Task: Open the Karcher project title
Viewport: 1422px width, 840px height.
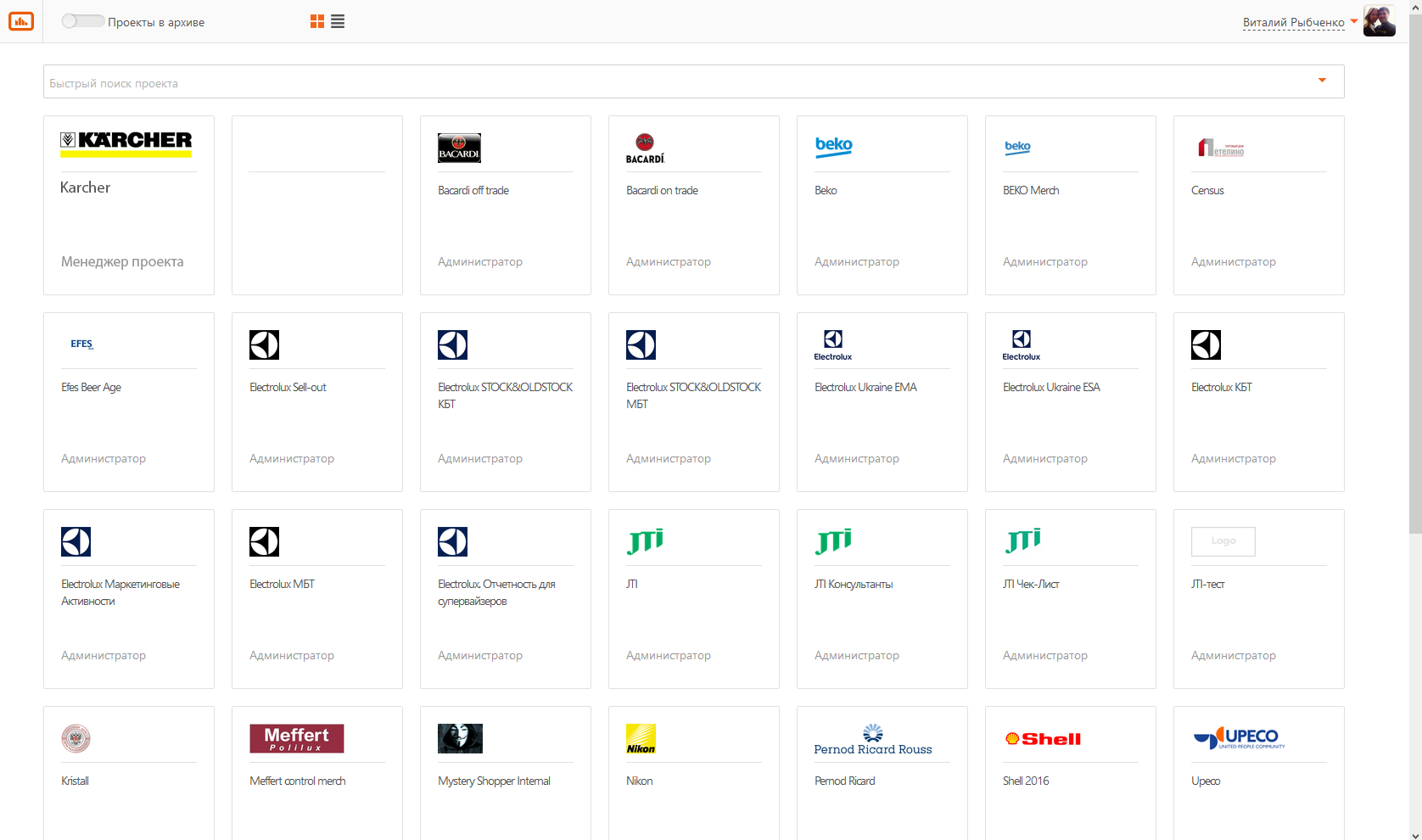Action: (x=85, y=188)
